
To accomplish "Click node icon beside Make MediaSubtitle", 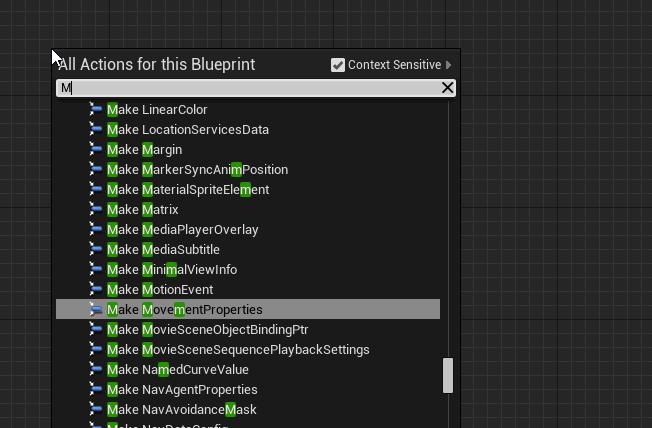I will click(96, 249).
